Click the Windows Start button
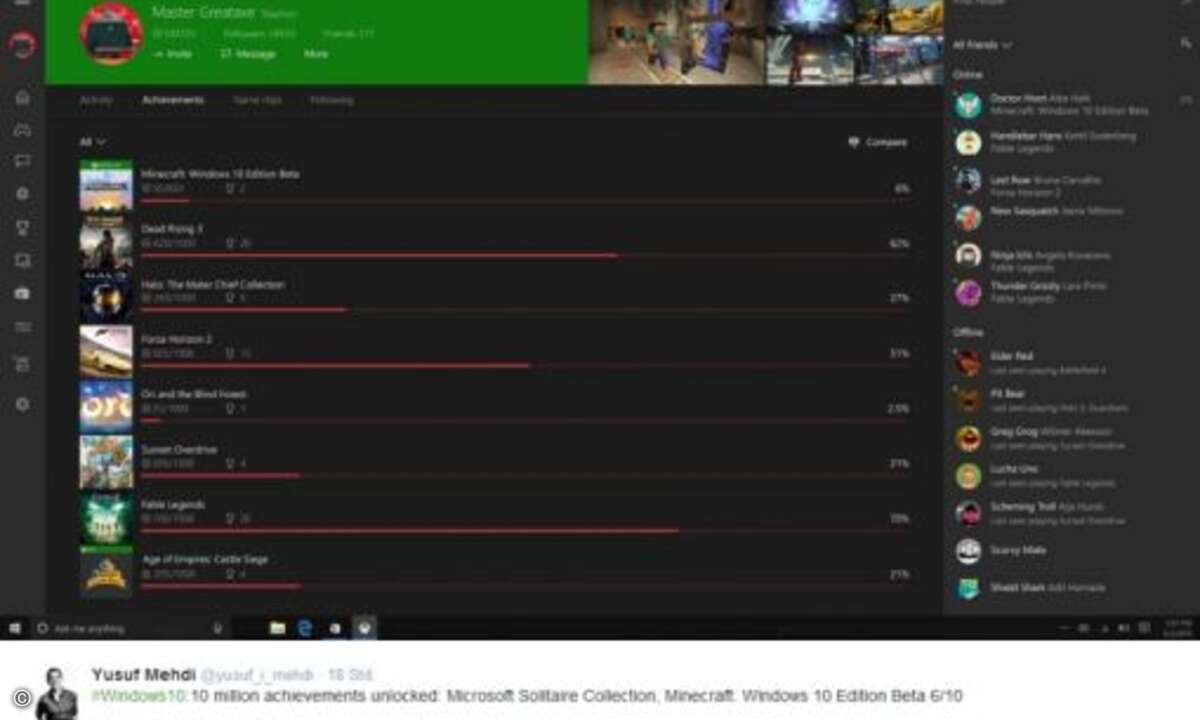Image resolution: width=1200 pixels, height=720 pixels. coord(15,628)
